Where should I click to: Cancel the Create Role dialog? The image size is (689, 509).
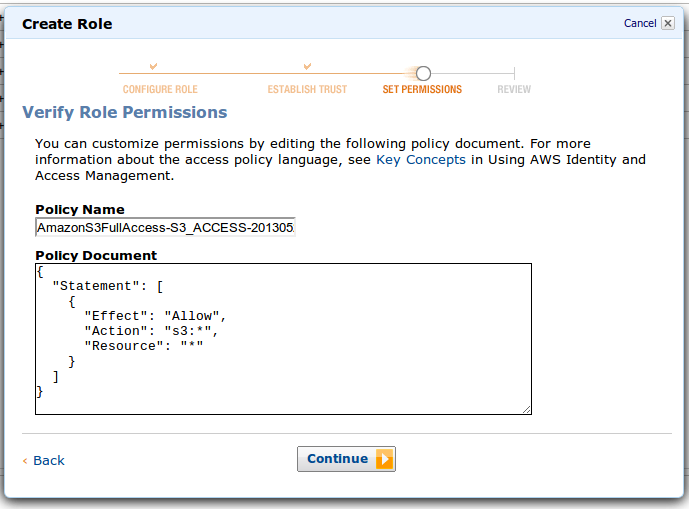(x=640, y=23)
